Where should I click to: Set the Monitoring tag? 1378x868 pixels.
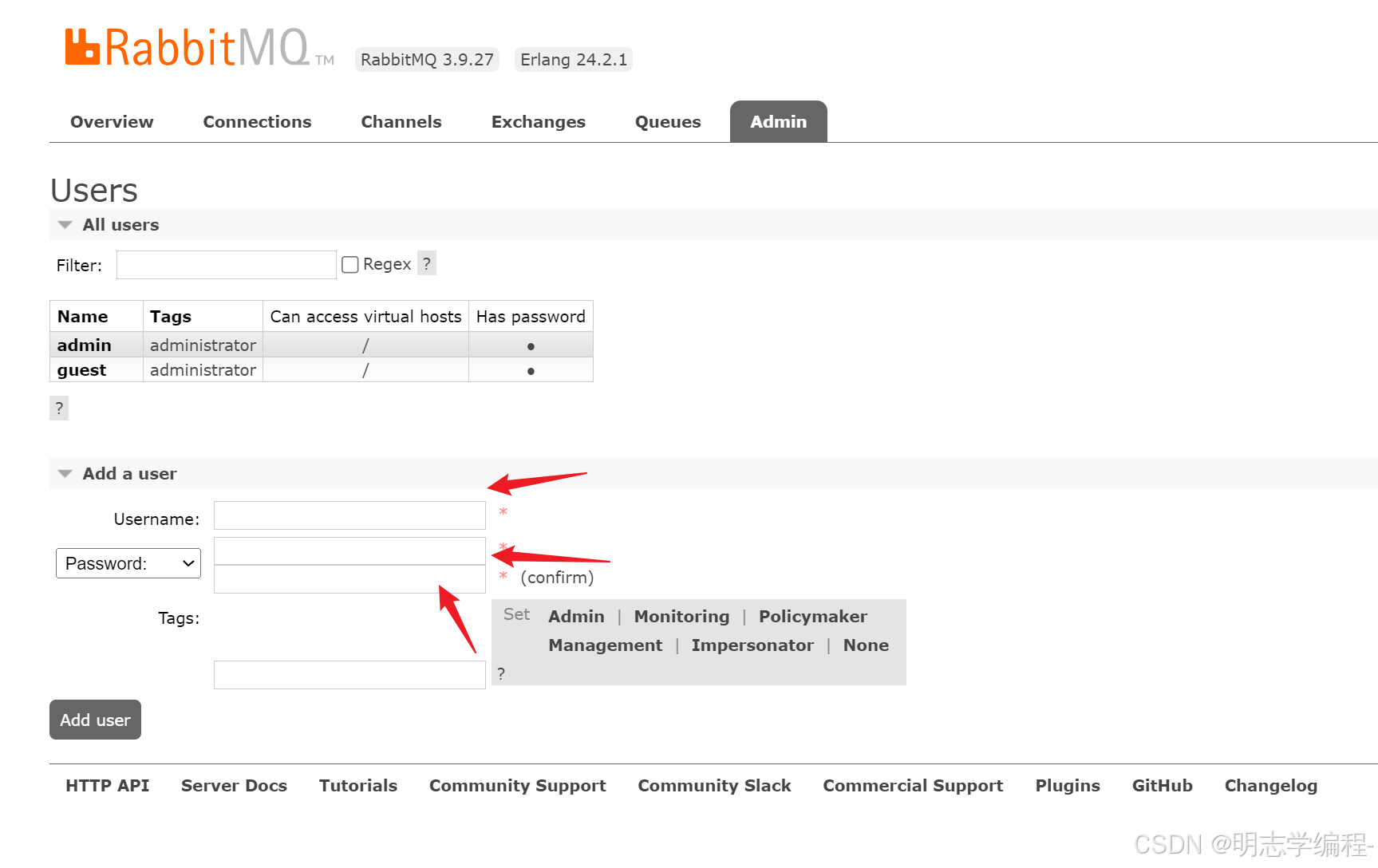click(x=681, y=617)
